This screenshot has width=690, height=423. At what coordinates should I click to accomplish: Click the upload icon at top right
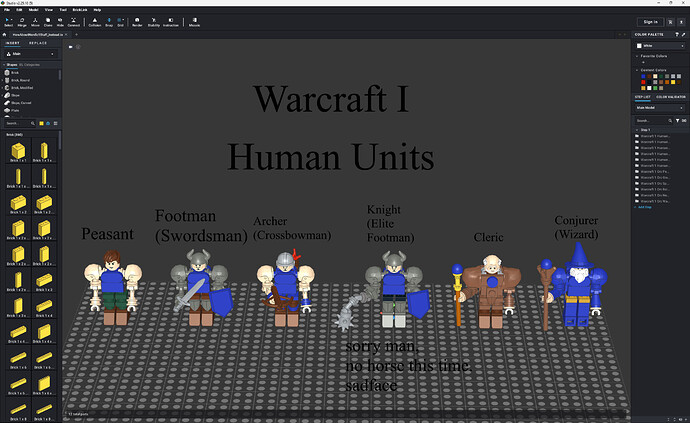[x=681, y=22]
